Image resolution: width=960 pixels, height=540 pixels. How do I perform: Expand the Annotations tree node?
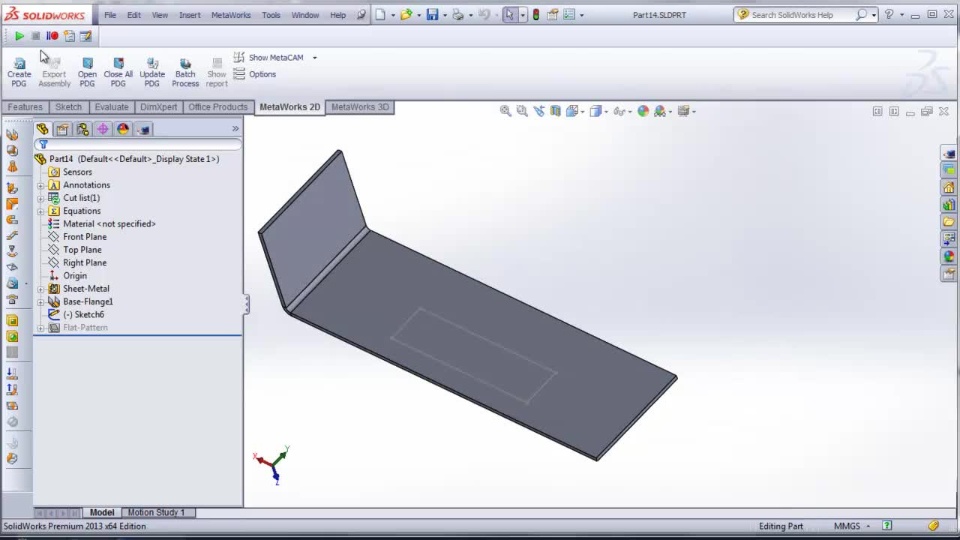[x=40, y=185]
